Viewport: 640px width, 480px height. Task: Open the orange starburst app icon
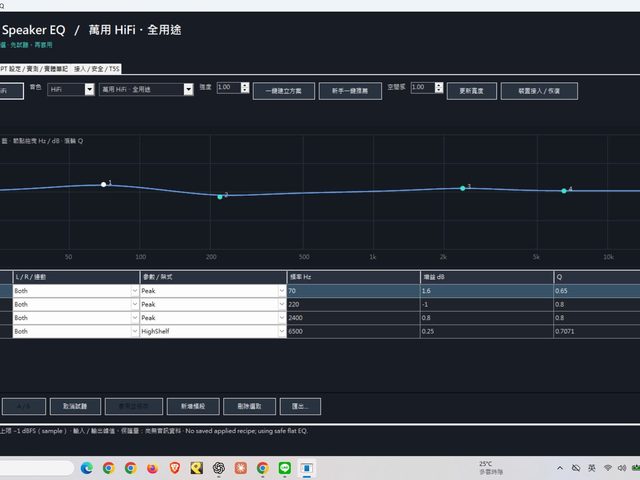(240, 468)
